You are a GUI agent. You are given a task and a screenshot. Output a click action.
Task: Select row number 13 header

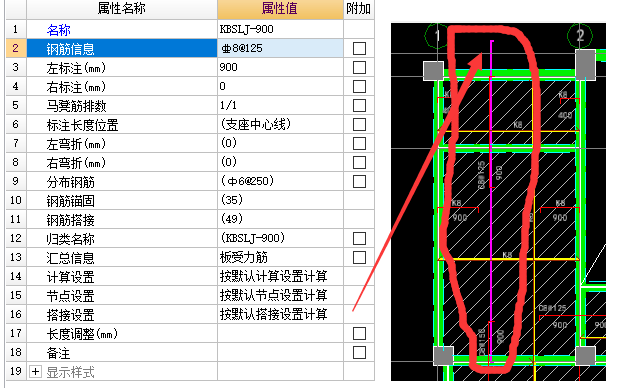point(16,257)
